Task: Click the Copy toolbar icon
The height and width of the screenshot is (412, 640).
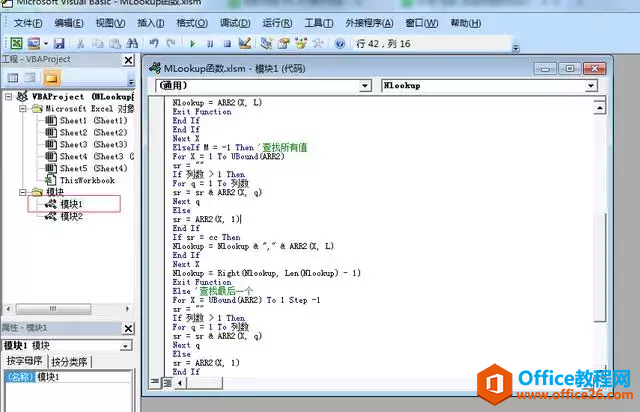Action: pos(98,43)
